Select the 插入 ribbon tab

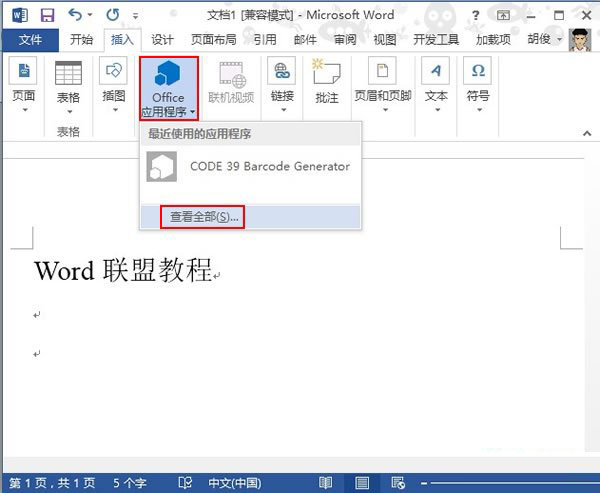coord(122,39)
